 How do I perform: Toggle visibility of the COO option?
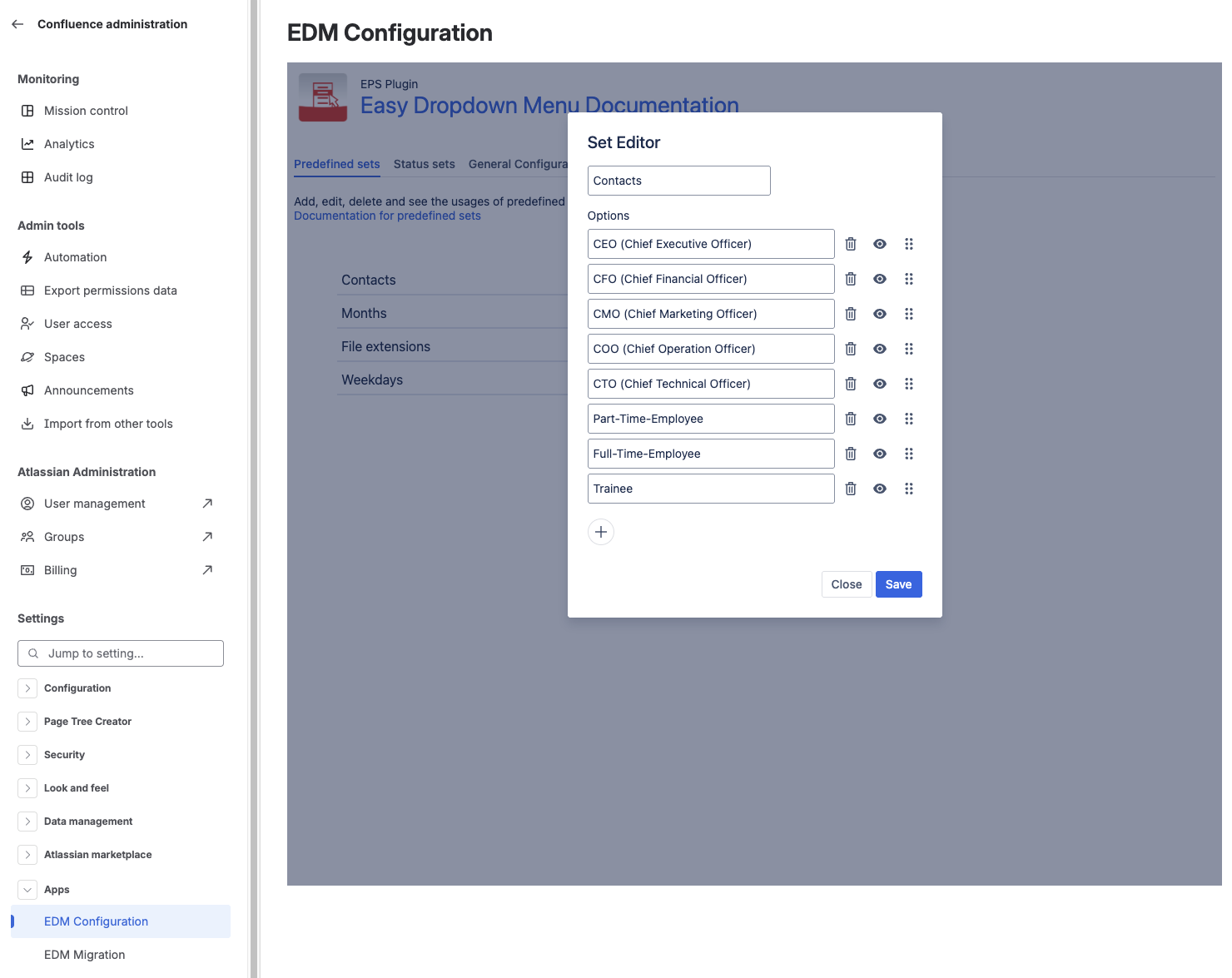coord(880,349)
